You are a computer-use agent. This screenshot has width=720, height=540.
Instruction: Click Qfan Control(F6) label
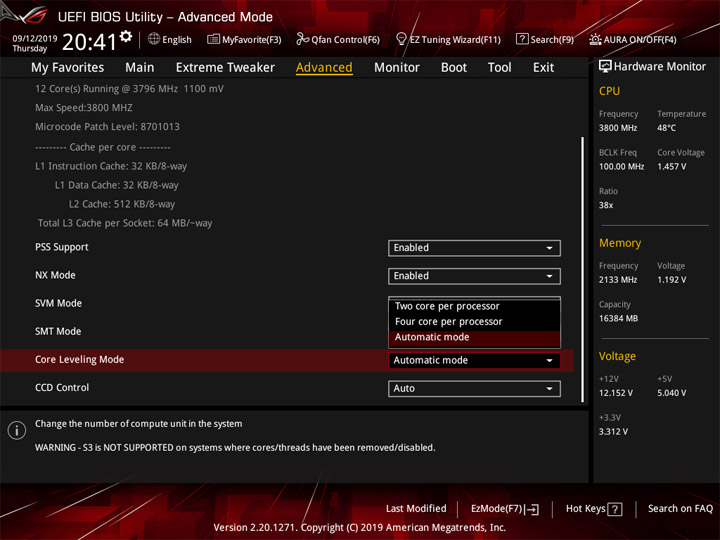[x=345, y=40]
